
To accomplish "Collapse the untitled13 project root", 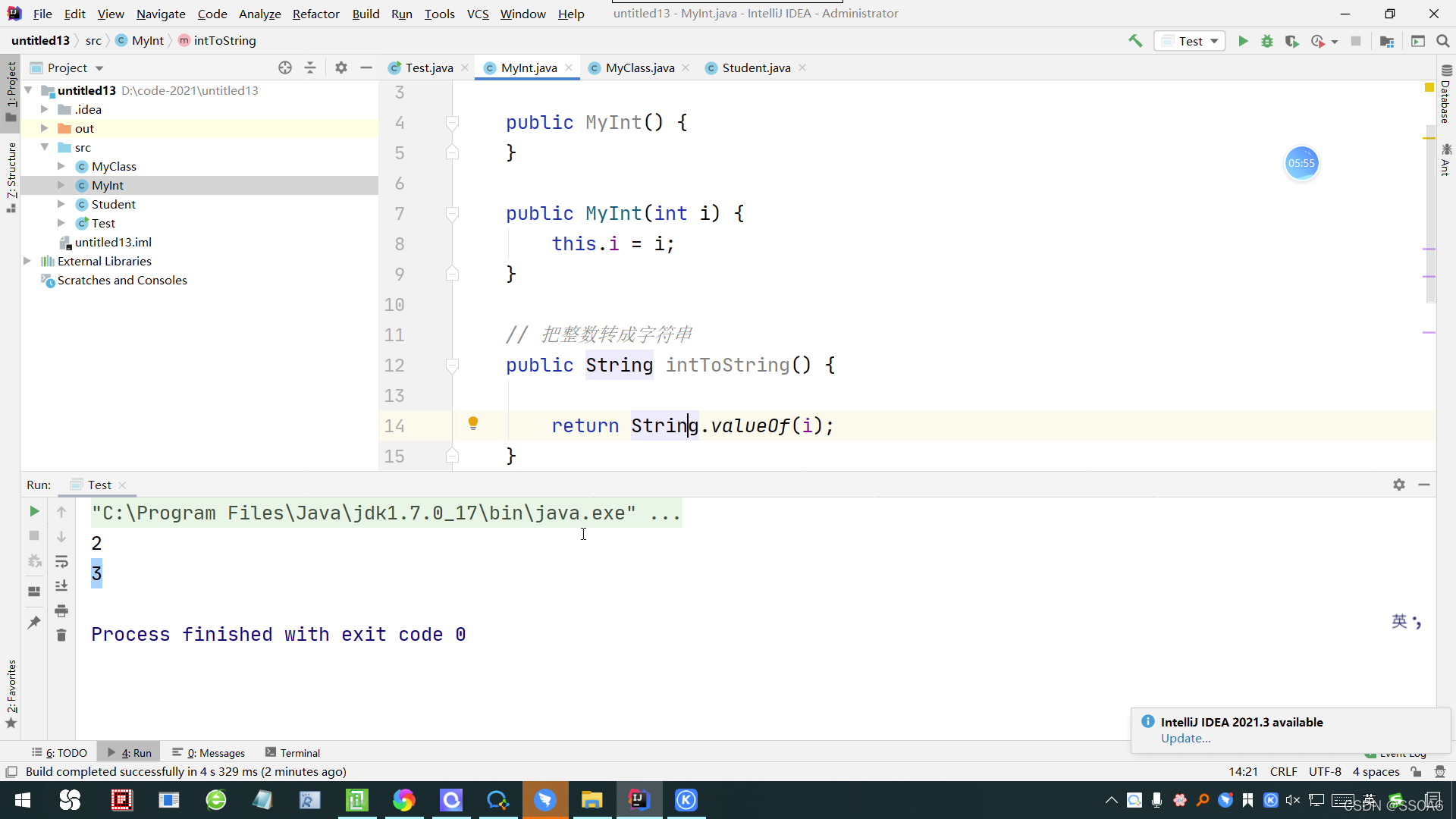I will point(28,90).
